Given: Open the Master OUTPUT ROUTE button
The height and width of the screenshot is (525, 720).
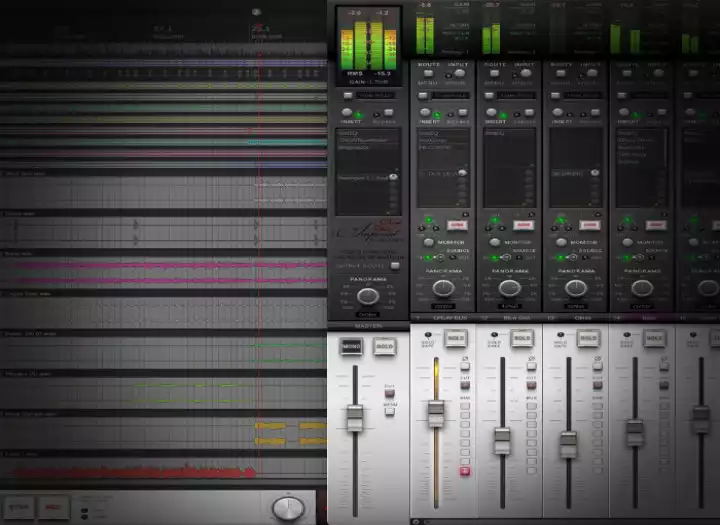Looking at the screenshot, I should [395, 265].
